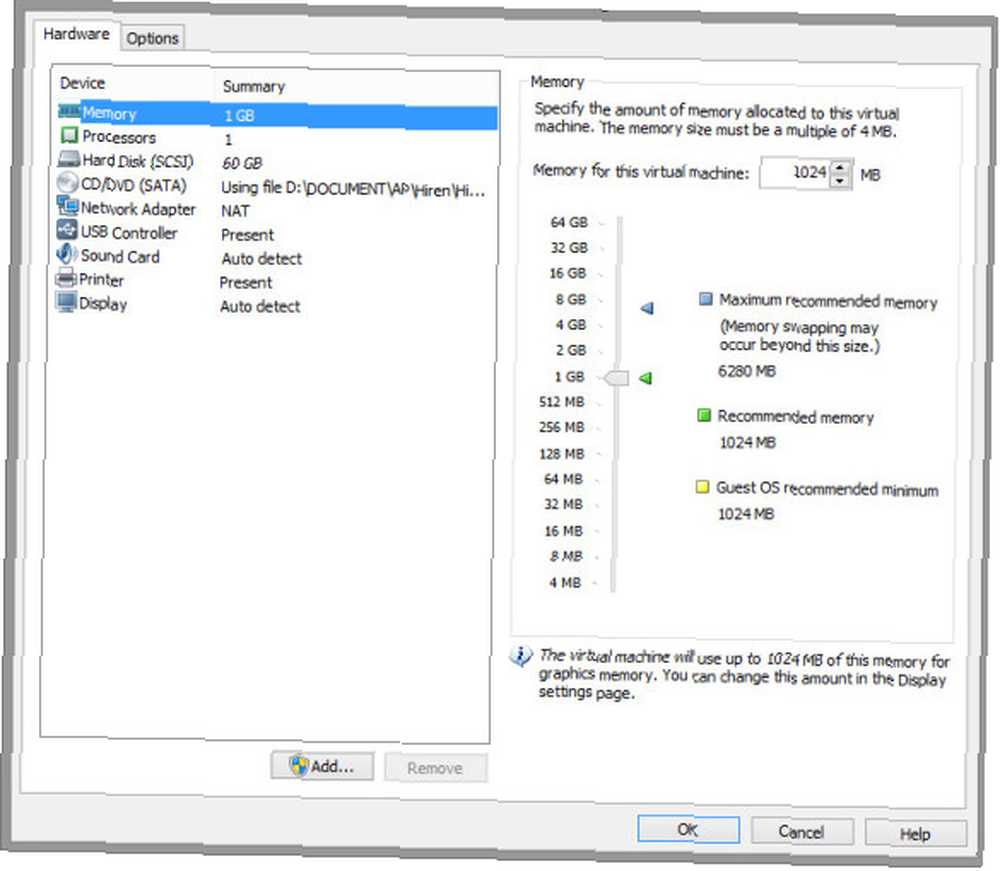The width and height of the screenshot is (1000, 871).
Task: Select the Hard Disk (SCSI) row
Action: tap(276, 161)
